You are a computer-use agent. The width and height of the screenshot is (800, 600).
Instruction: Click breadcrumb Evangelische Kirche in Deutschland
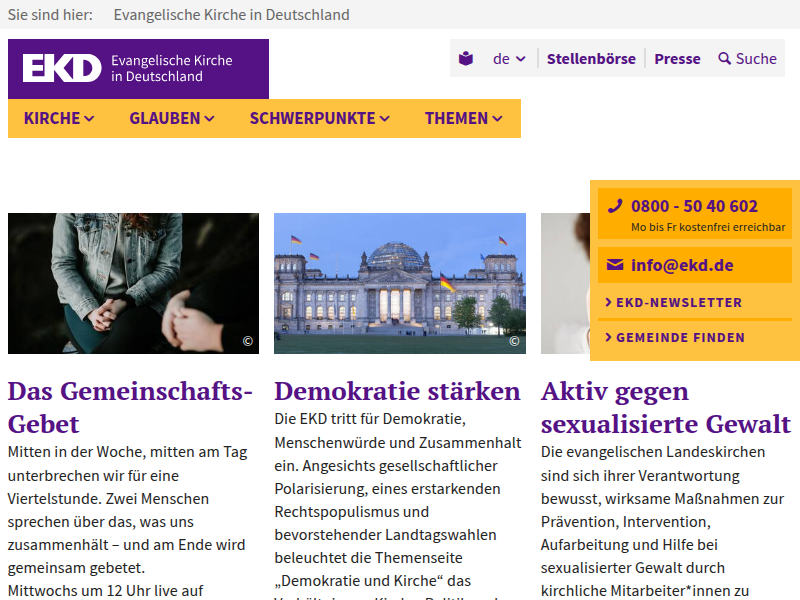(232, 15)
